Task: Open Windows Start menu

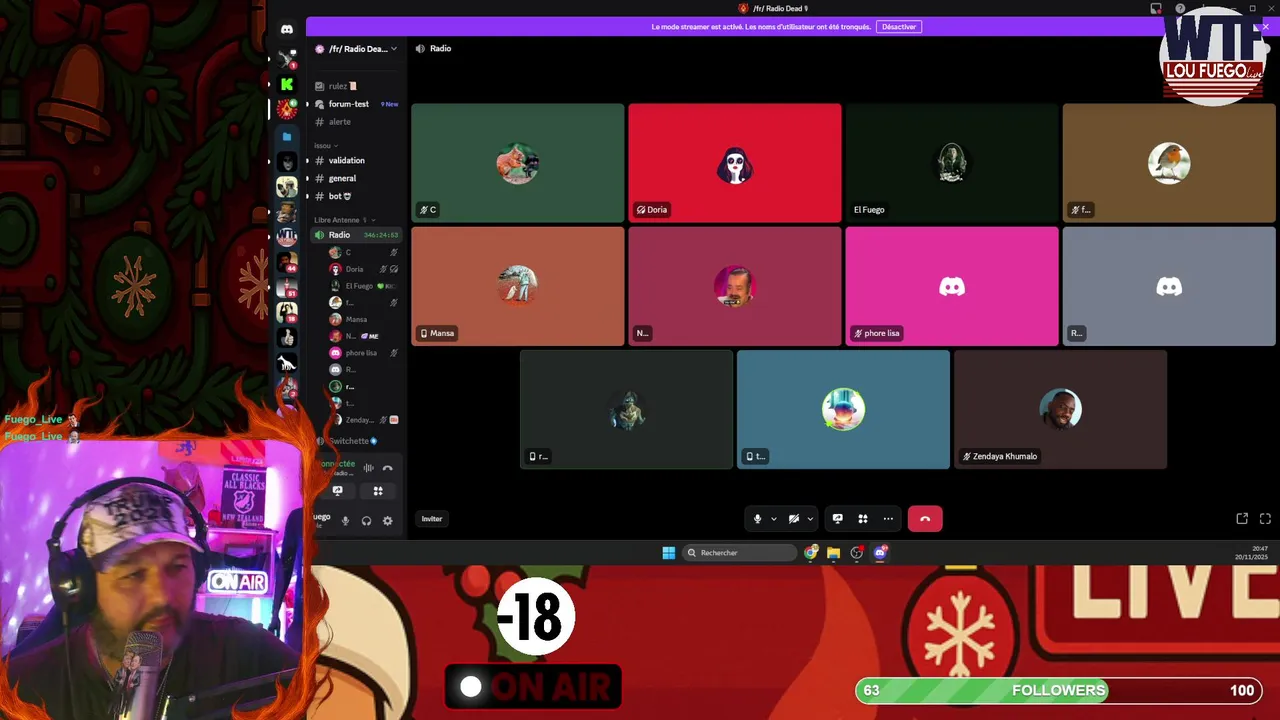Action: (x=668, y=553)
